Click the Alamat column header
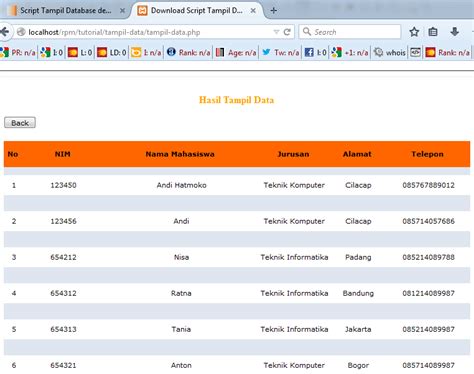Screen dimensions: 474x374 tap(357, 154)
